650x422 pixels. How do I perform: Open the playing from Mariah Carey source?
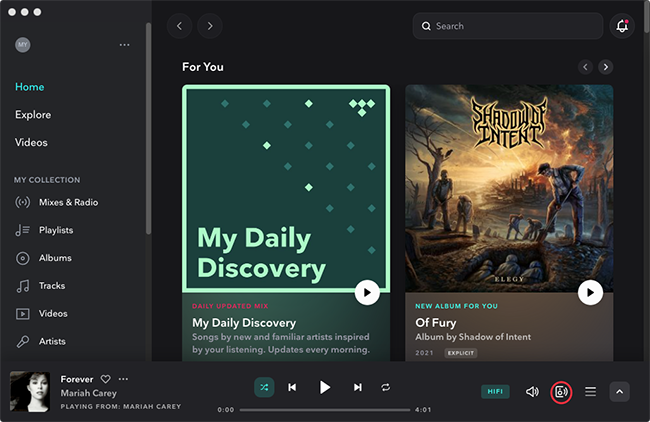121,407
